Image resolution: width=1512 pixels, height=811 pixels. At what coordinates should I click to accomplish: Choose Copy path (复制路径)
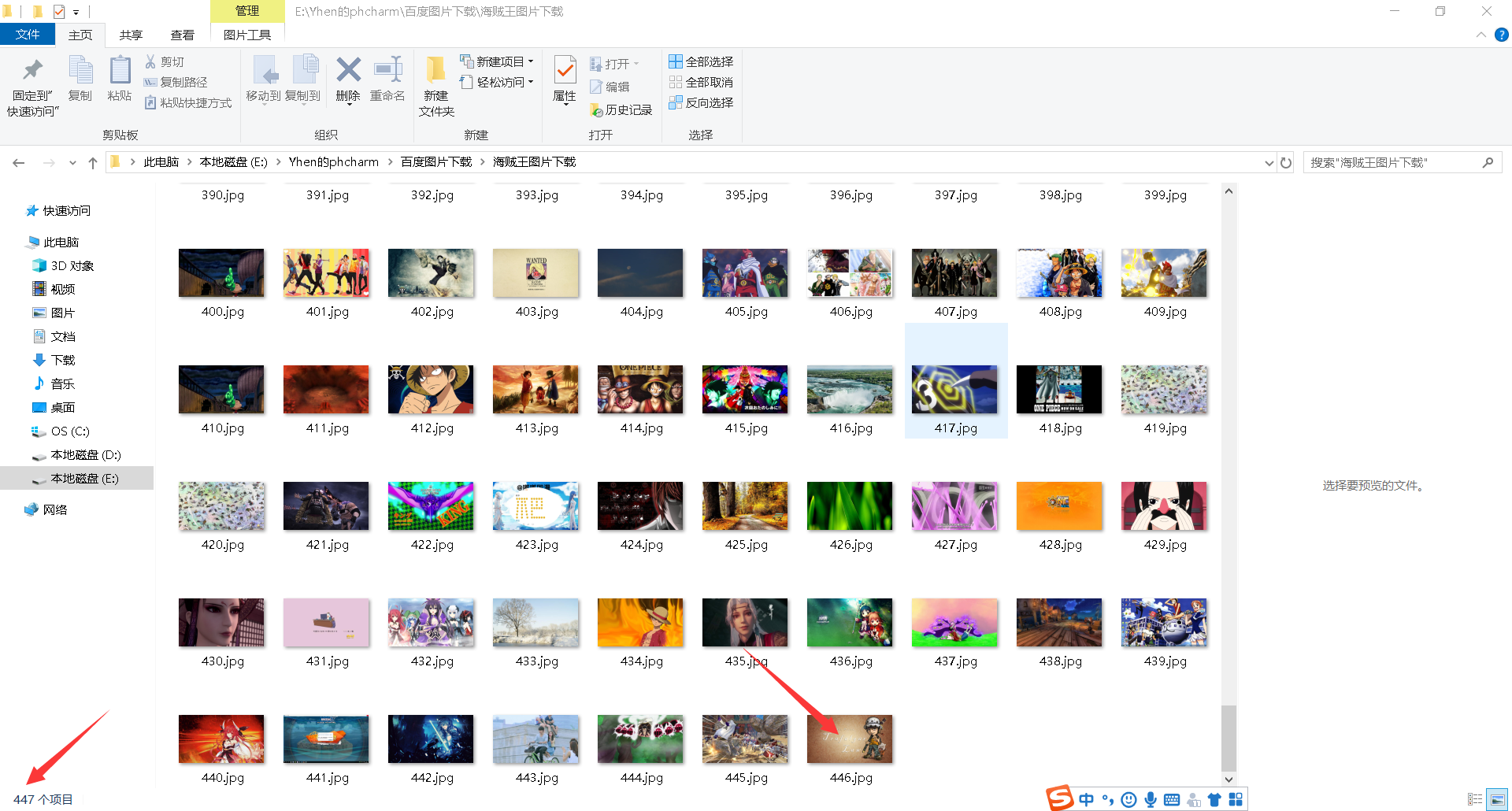176,82
